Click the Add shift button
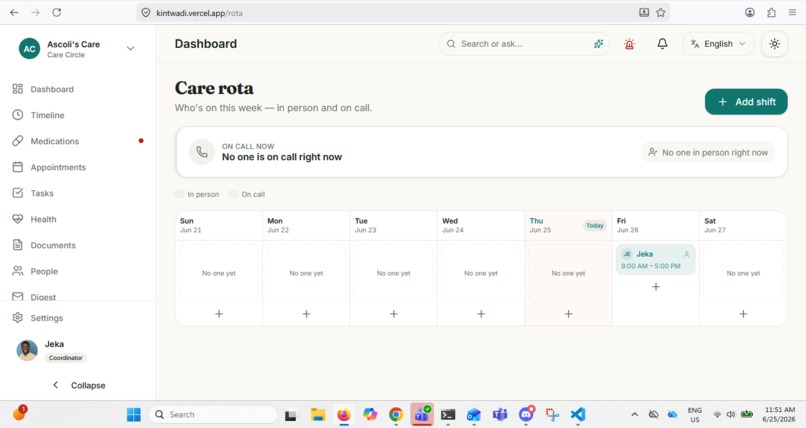This screenshot has height=428, width=806. 746,102
